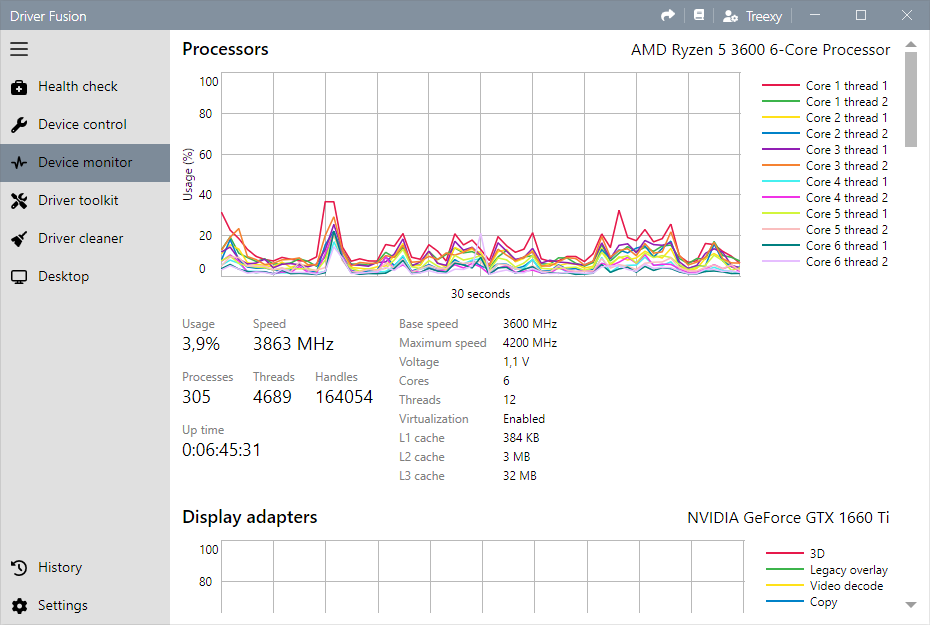The width and height of the screenshot is (930, 625).
Task: Click the user account icon next to Treexy
Action: (x=730, y=16)
